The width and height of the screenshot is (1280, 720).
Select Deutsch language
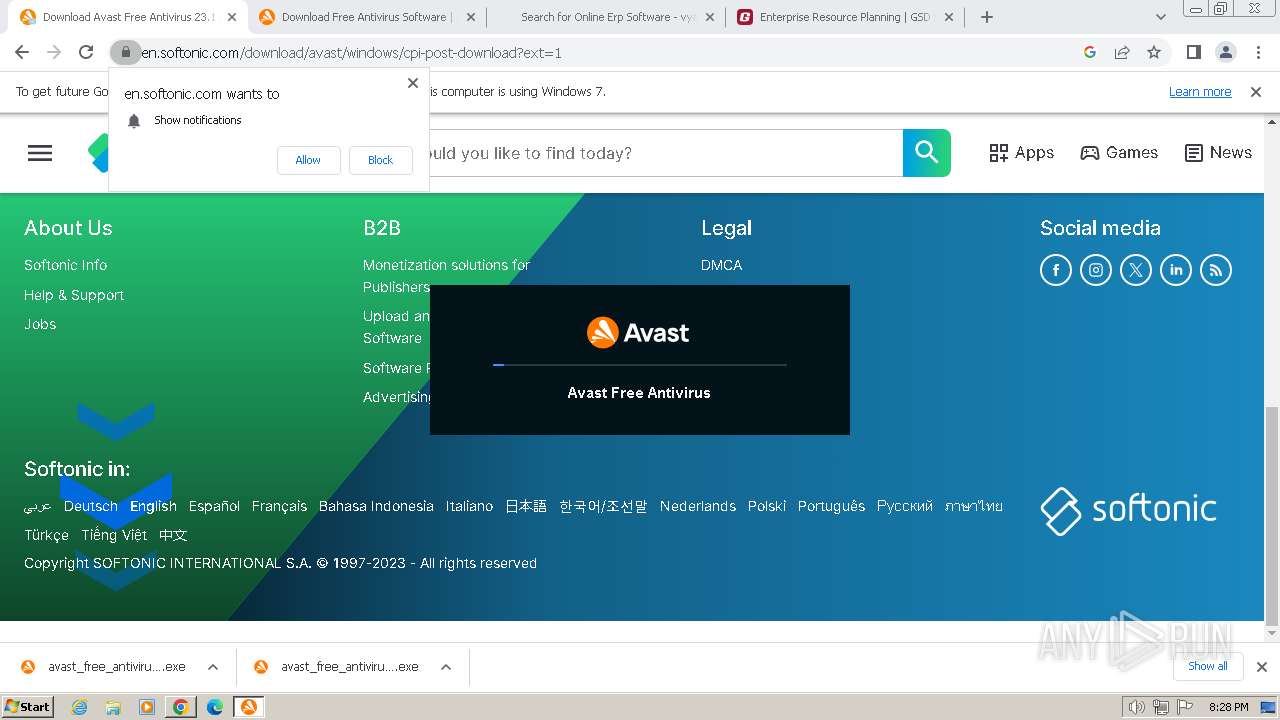click(x=91, y=506)
